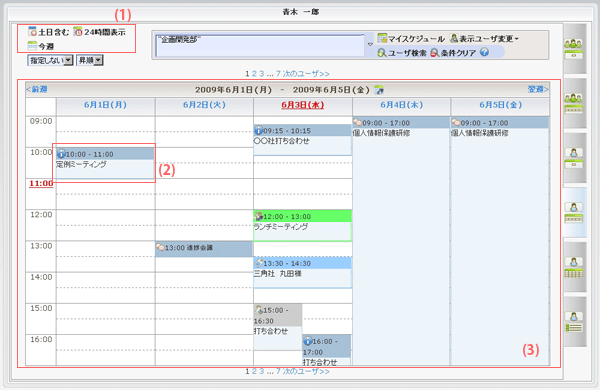
Task: Open the date picker icon beside the week range
Action: click(379, 90)
